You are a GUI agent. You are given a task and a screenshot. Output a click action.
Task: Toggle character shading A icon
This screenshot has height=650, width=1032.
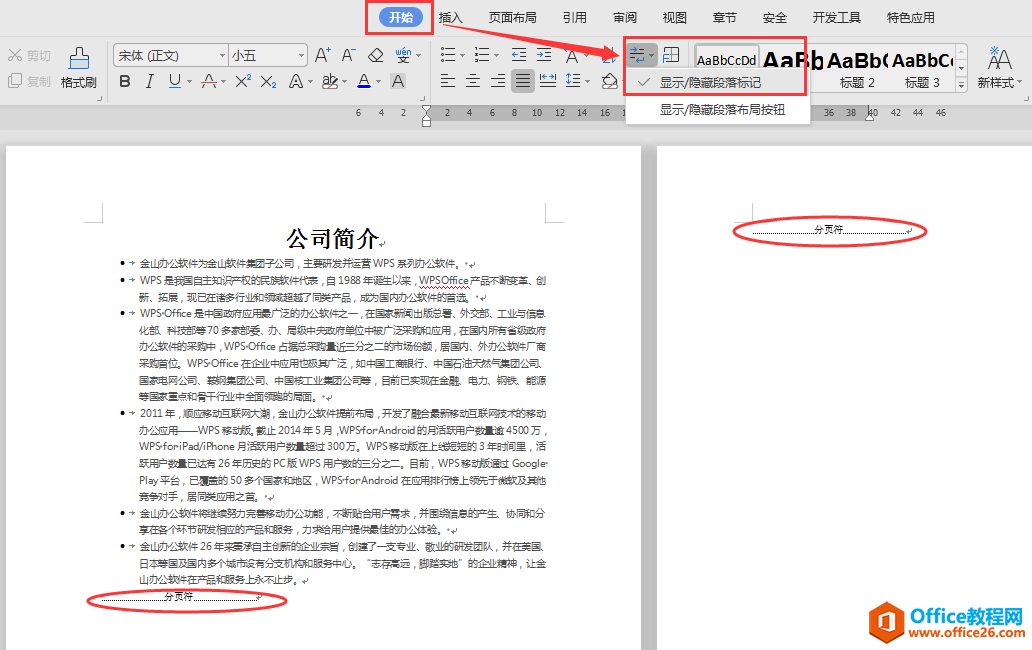pos(398,81)
